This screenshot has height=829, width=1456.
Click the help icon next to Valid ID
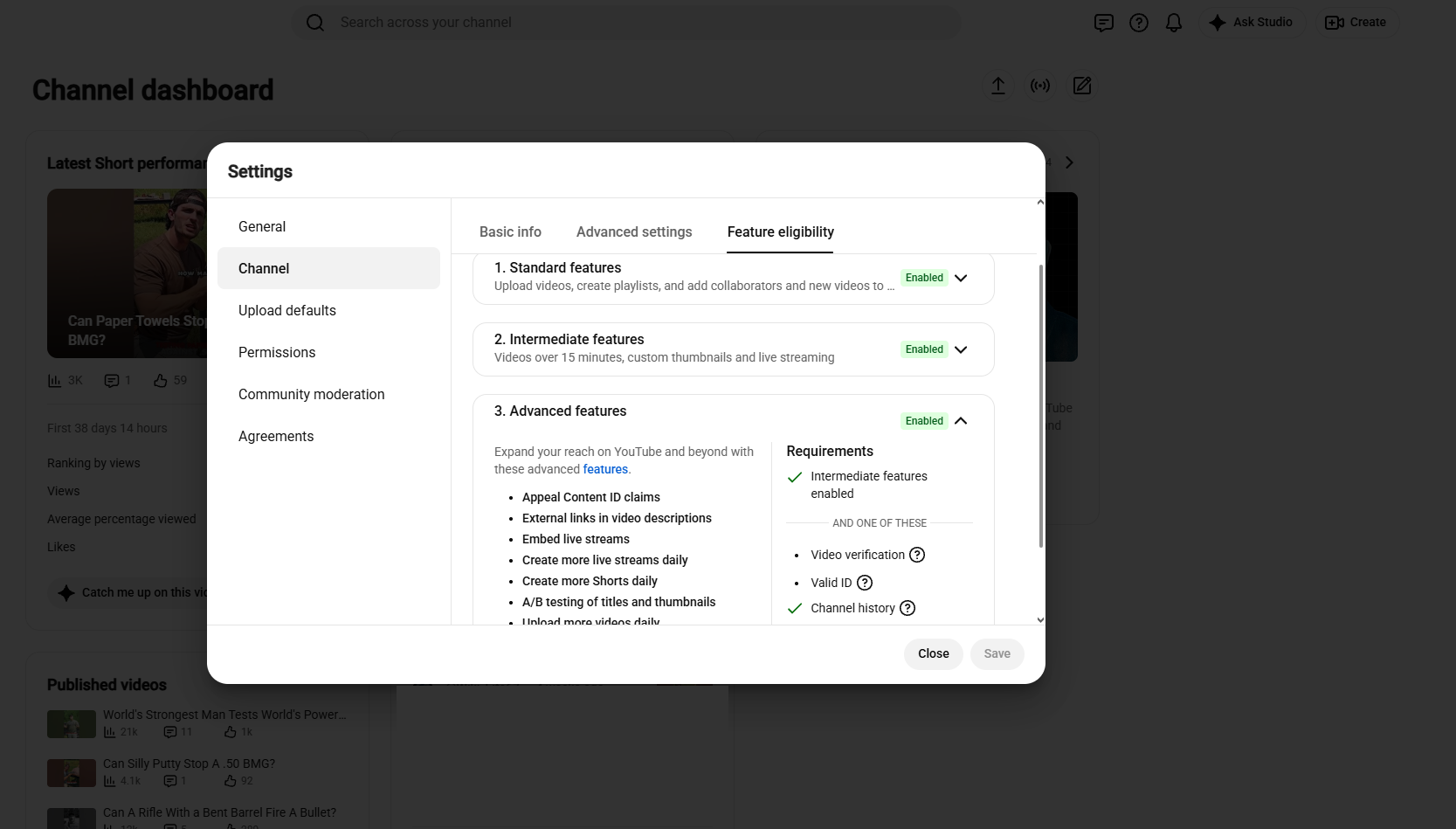(x=865, y=583)
